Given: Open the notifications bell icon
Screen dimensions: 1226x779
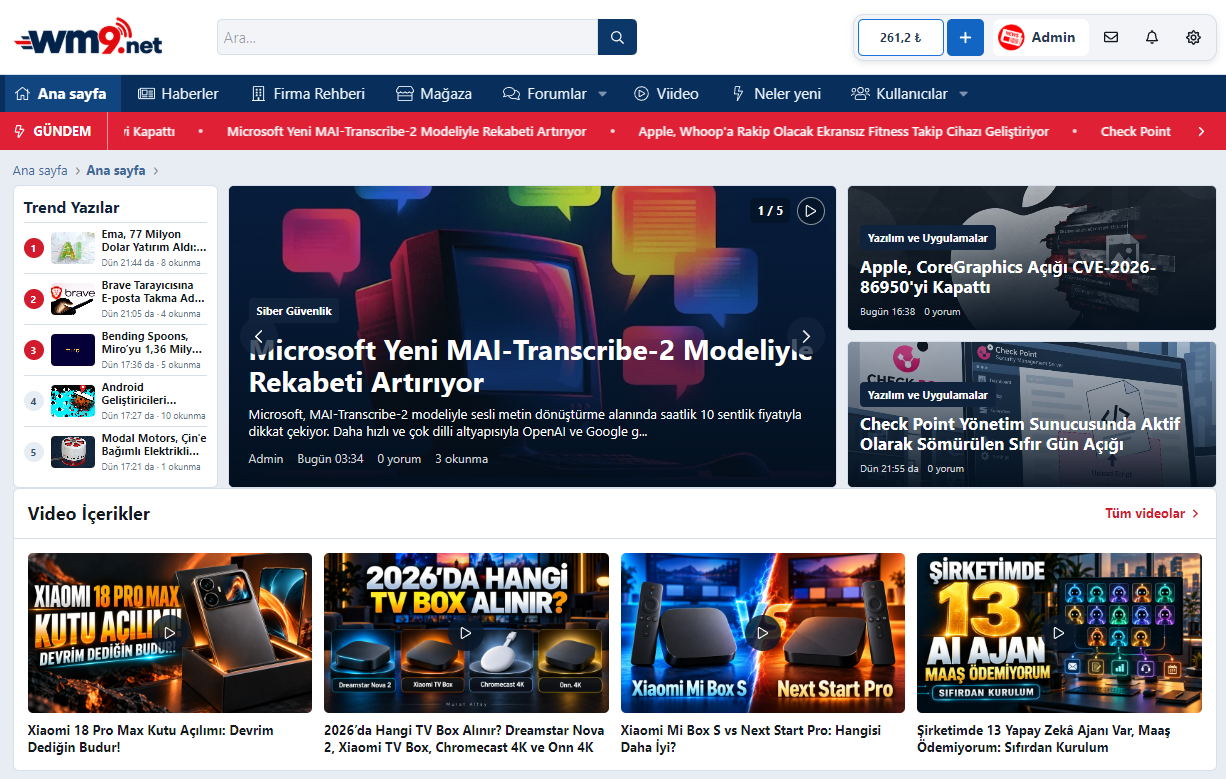Looking at the screenshot, I should click(1152, 37).
